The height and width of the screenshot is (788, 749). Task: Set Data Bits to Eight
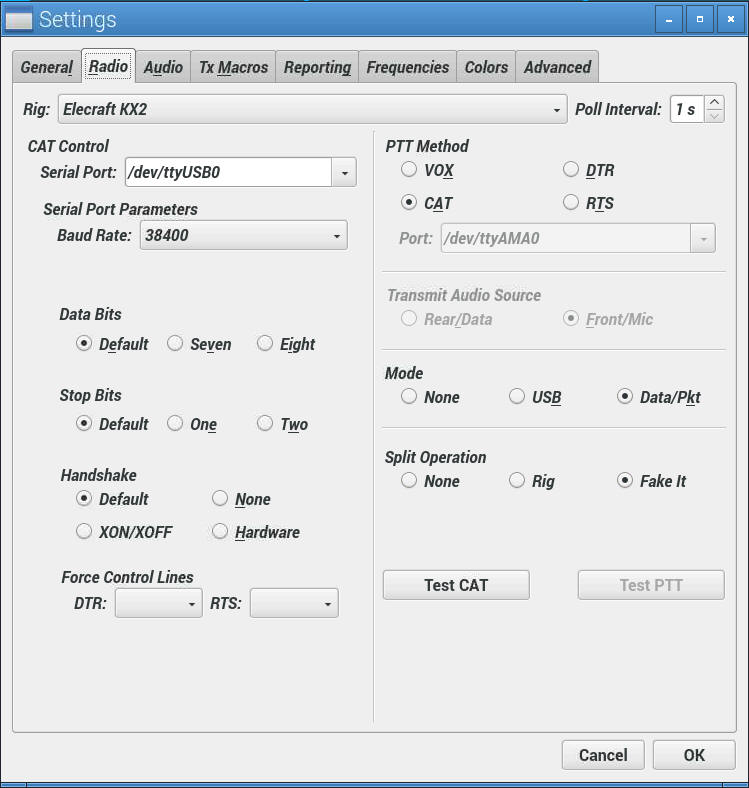265,344
